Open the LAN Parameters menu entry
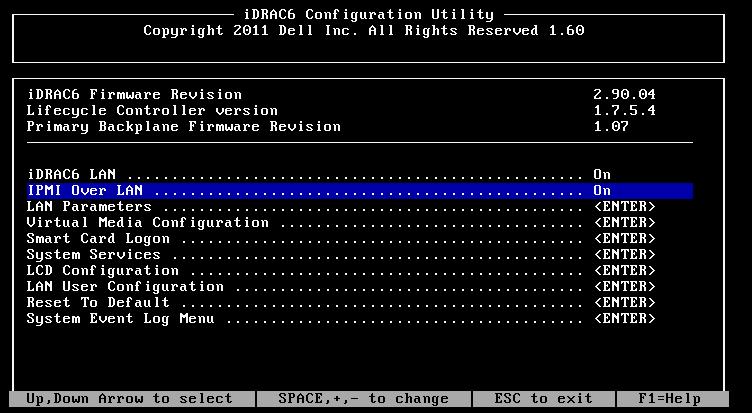The width and height of the screenshot is (752, 413). tap(89, 206)
